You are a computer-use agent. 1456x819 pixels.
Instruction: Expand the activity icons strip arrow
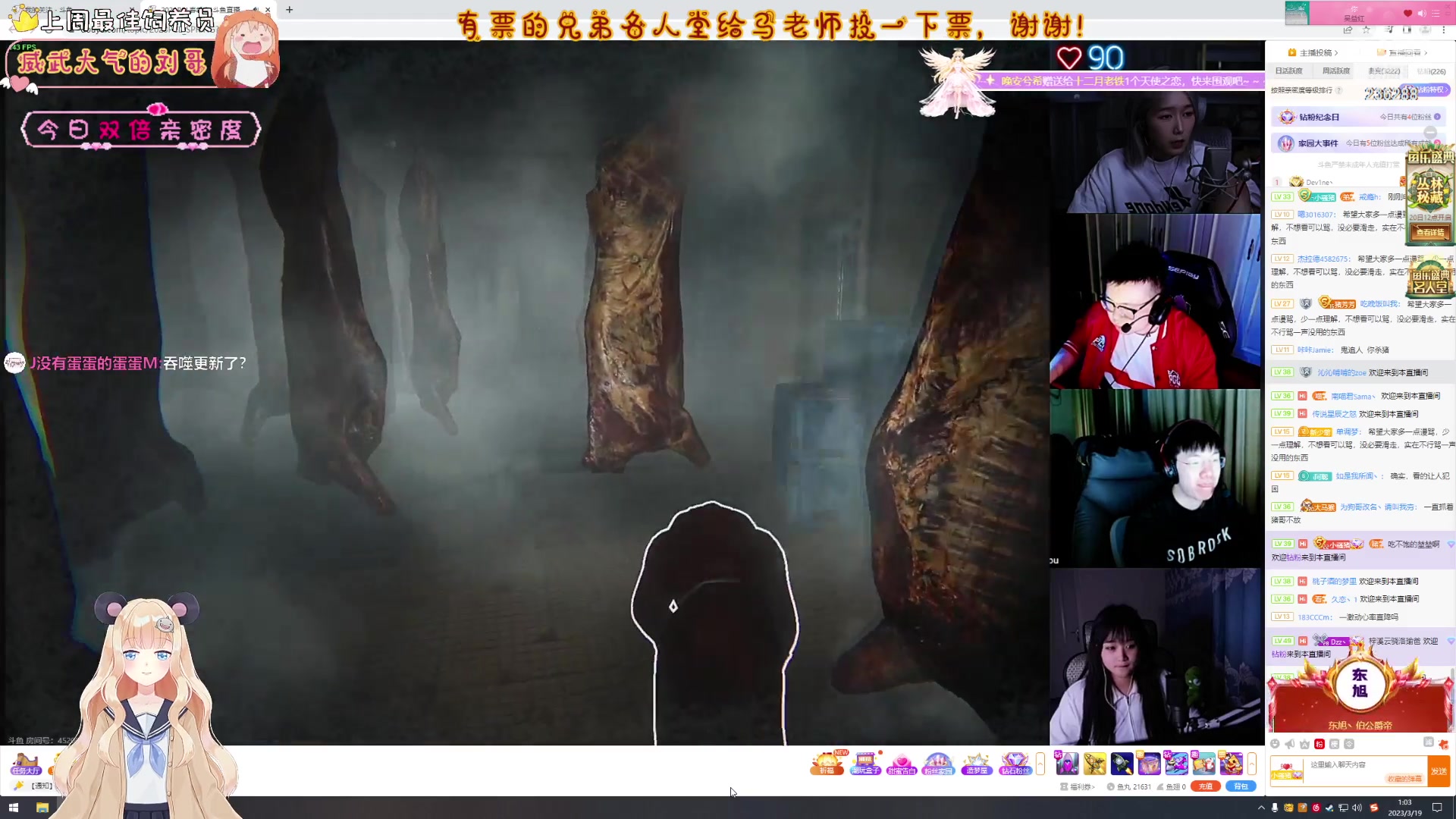1040,764
